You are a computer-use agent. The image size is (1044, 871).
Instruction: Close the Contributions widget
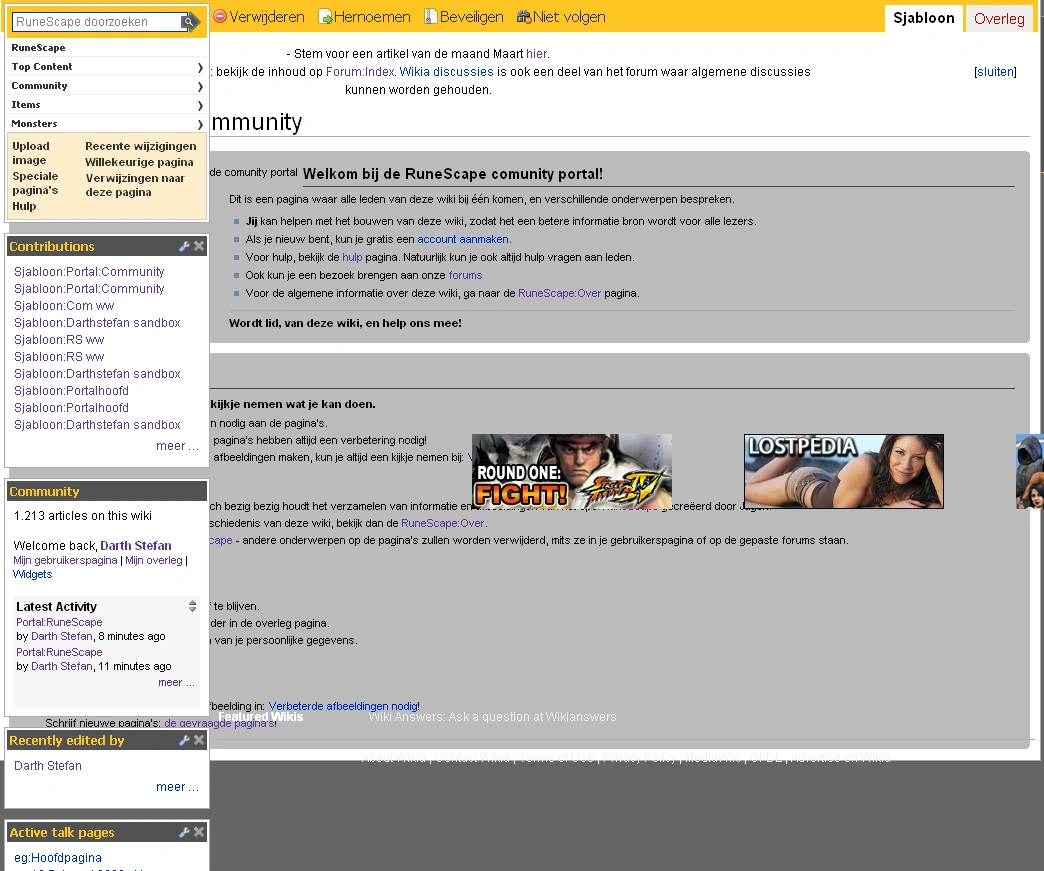[x=199, y=246]
